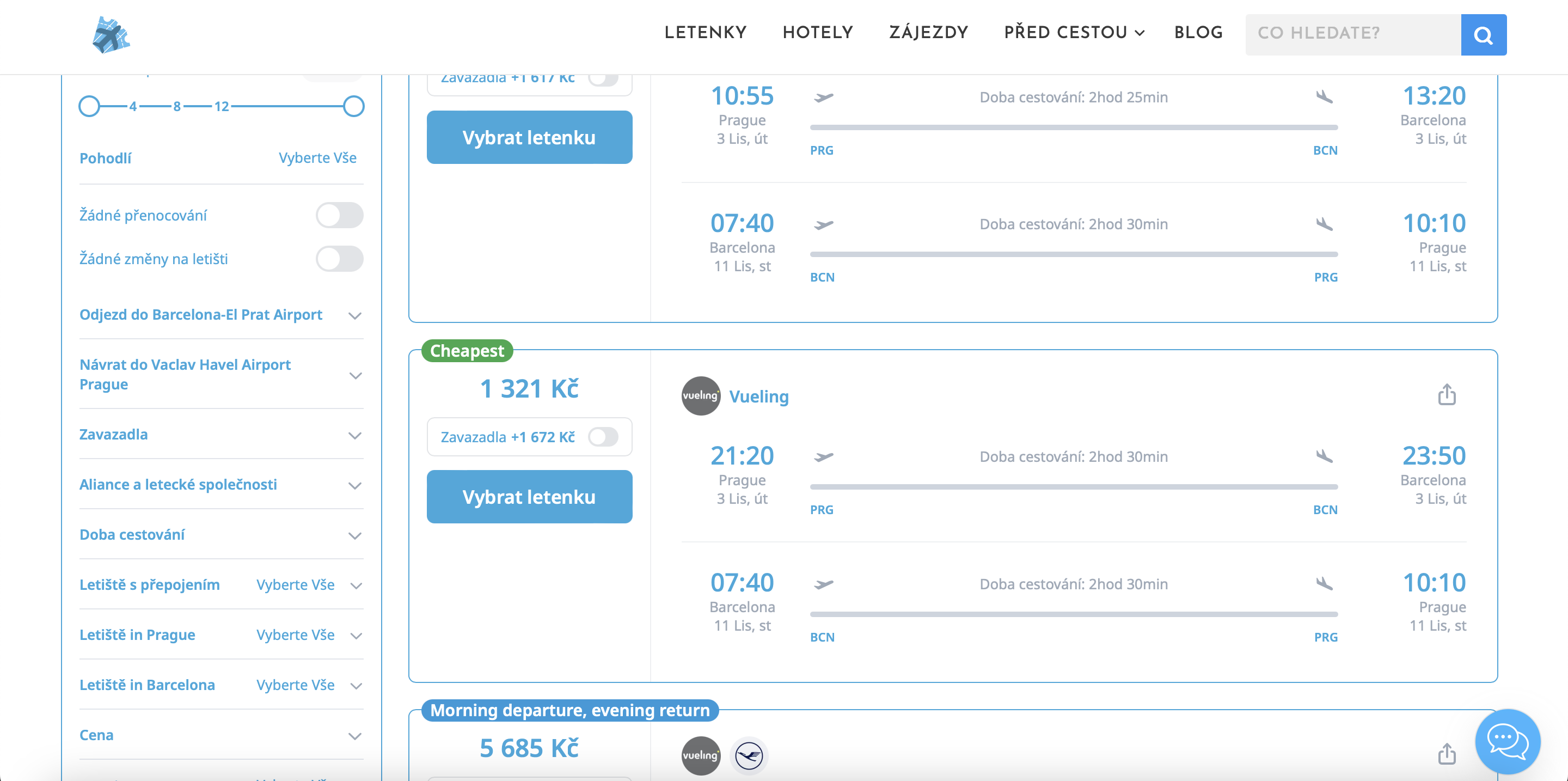Screen dimensions: 1568x781
Task: Share the 5 685 Kč flight offer
Action: click(x=1446, y=754)
